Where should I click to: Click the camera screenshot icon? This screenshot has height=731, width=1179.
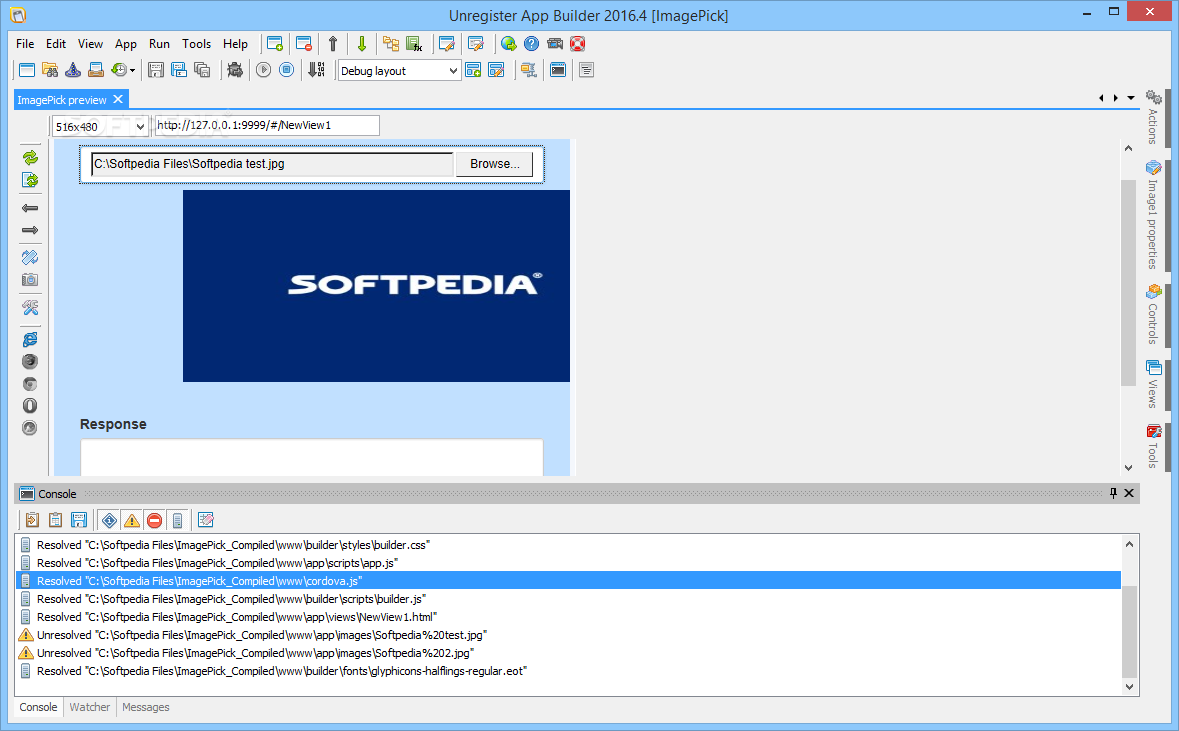[30, 280]
